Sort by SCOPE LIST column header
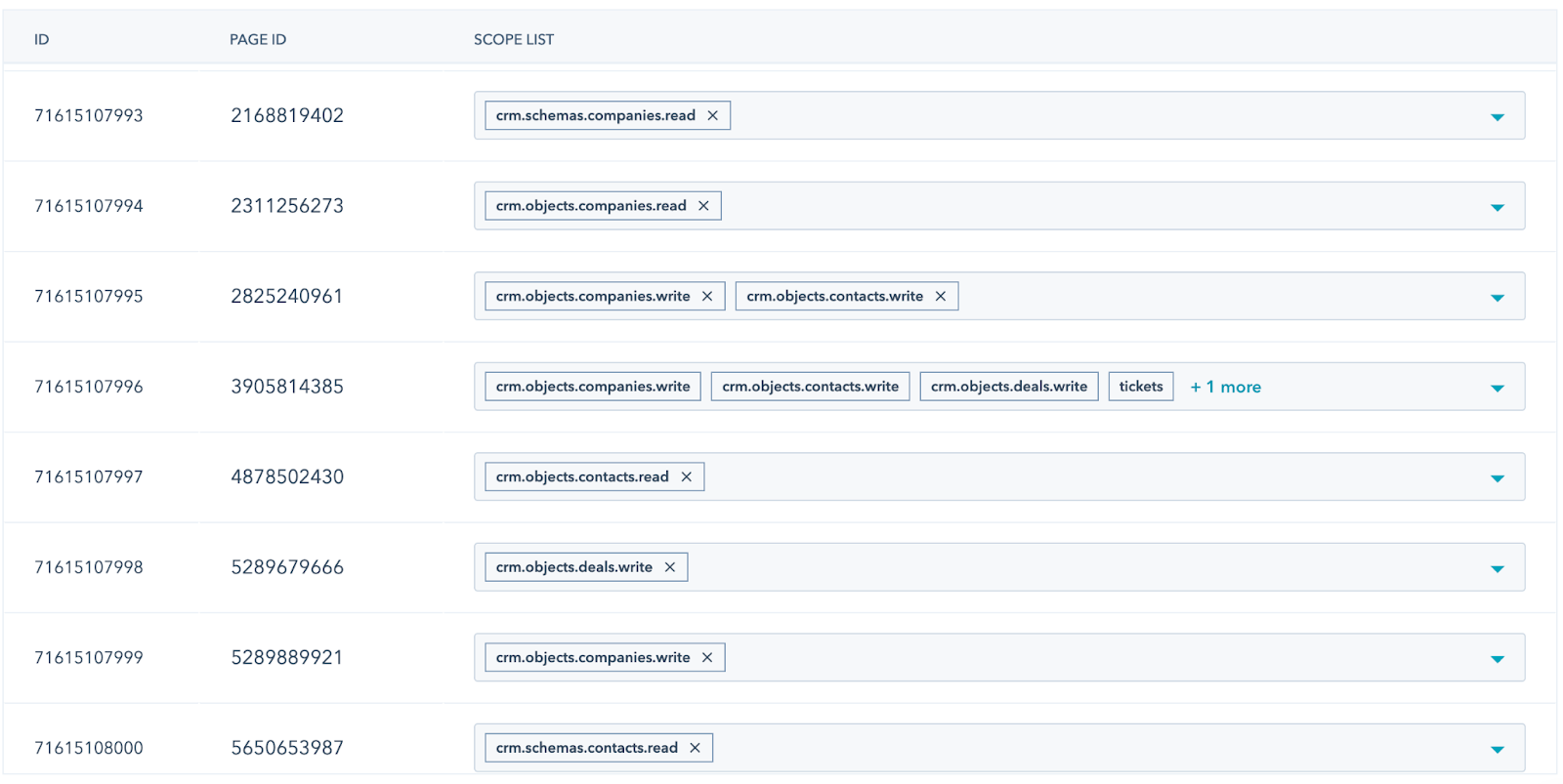The height and width of the screenshot is (784, 1563). pyautogui.click(x=514, y=39)
